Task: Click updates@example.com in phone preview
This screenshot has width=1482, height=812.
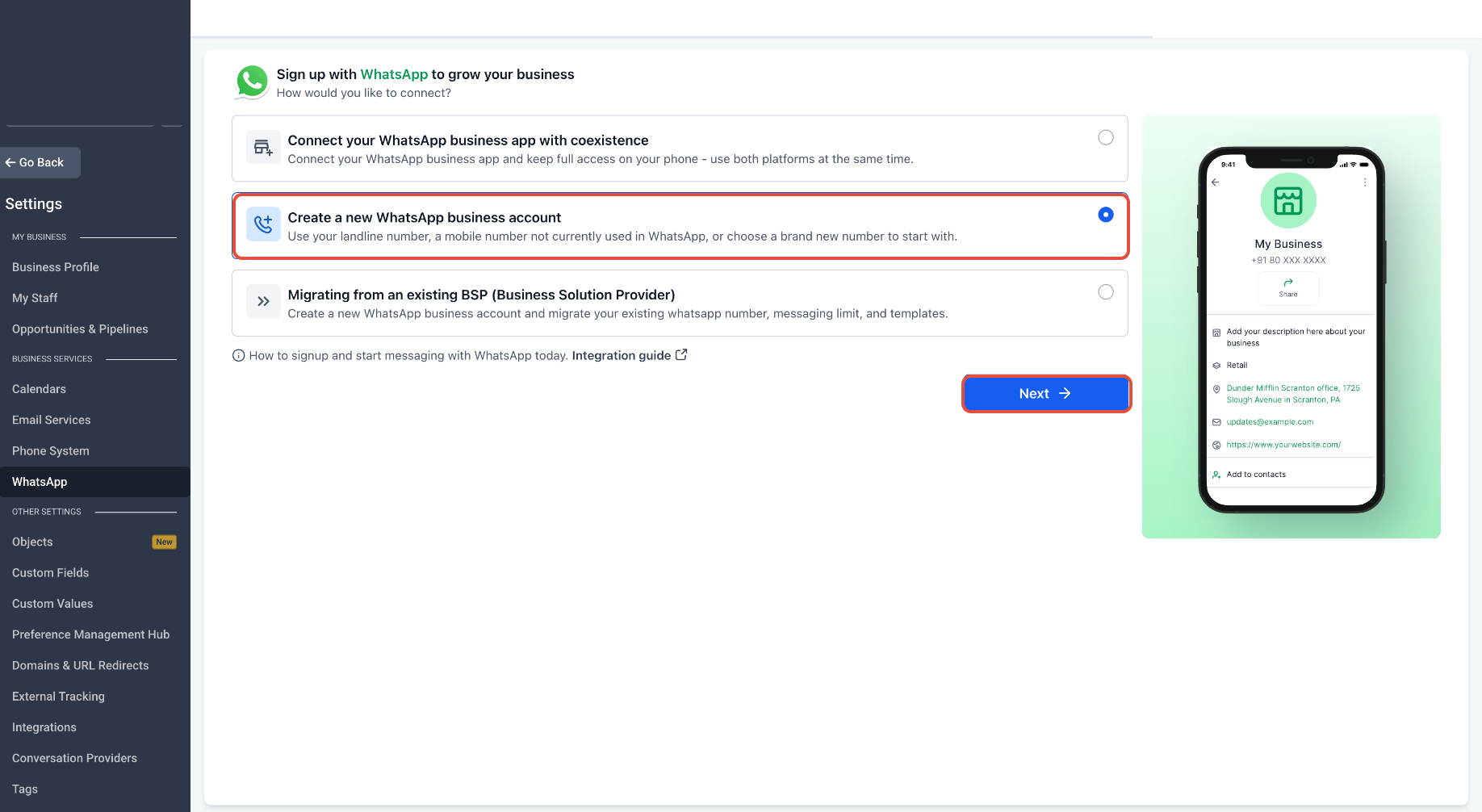Action: click(x=1270, y=422)
